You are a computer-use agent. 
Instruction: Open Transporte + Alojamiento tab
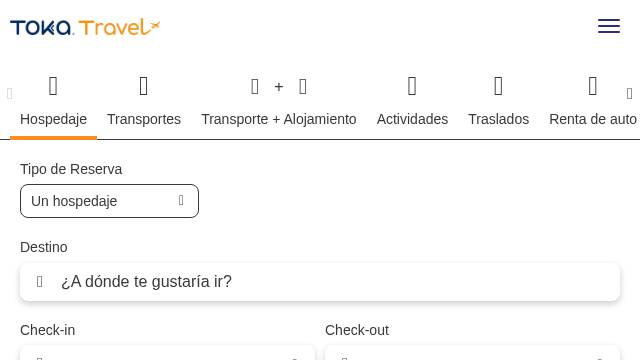[x=279, y=119]
